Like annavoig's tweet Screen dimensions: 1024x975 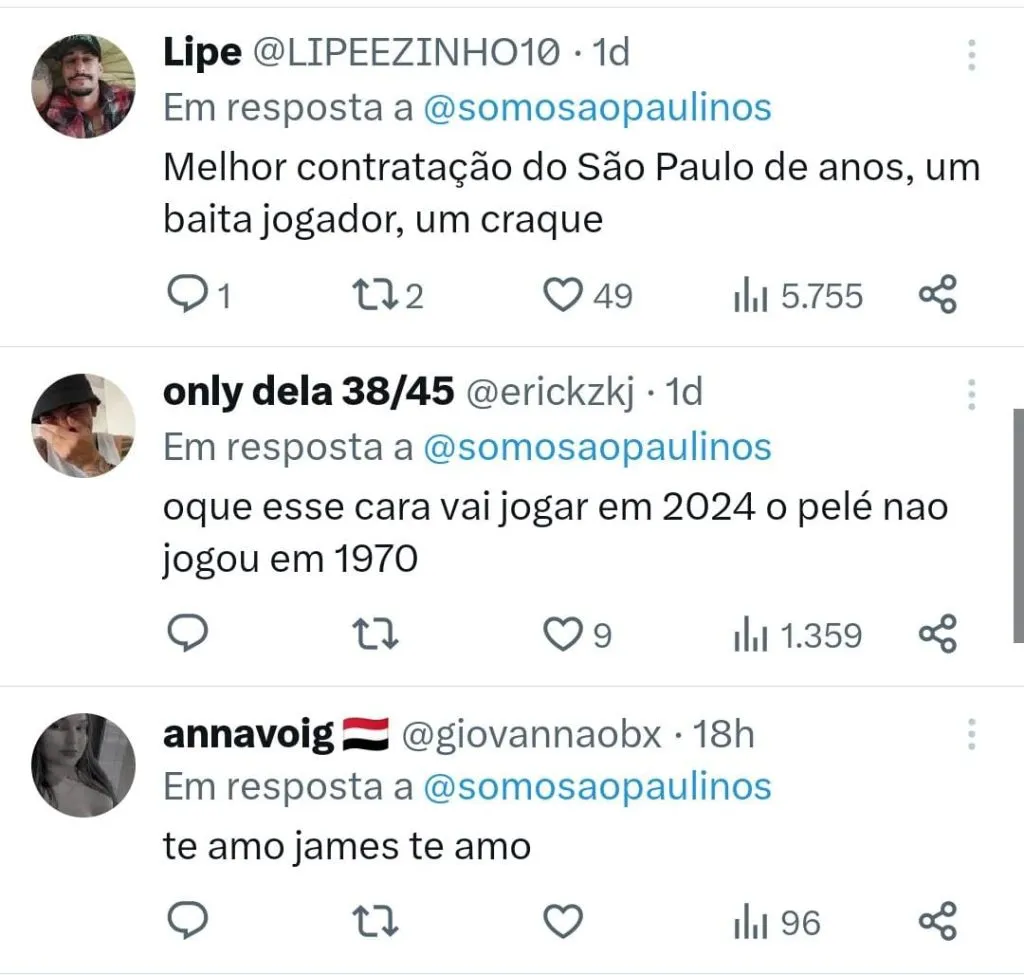[563, 921]
